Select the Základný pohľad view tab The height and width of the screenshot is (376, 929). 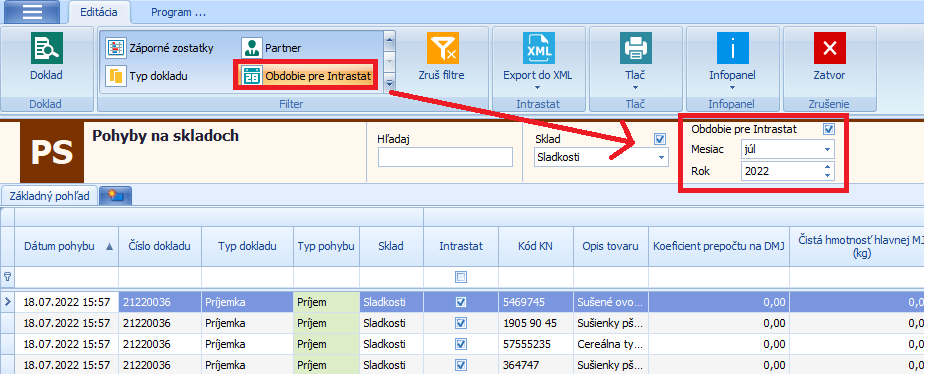coord(50,197)
